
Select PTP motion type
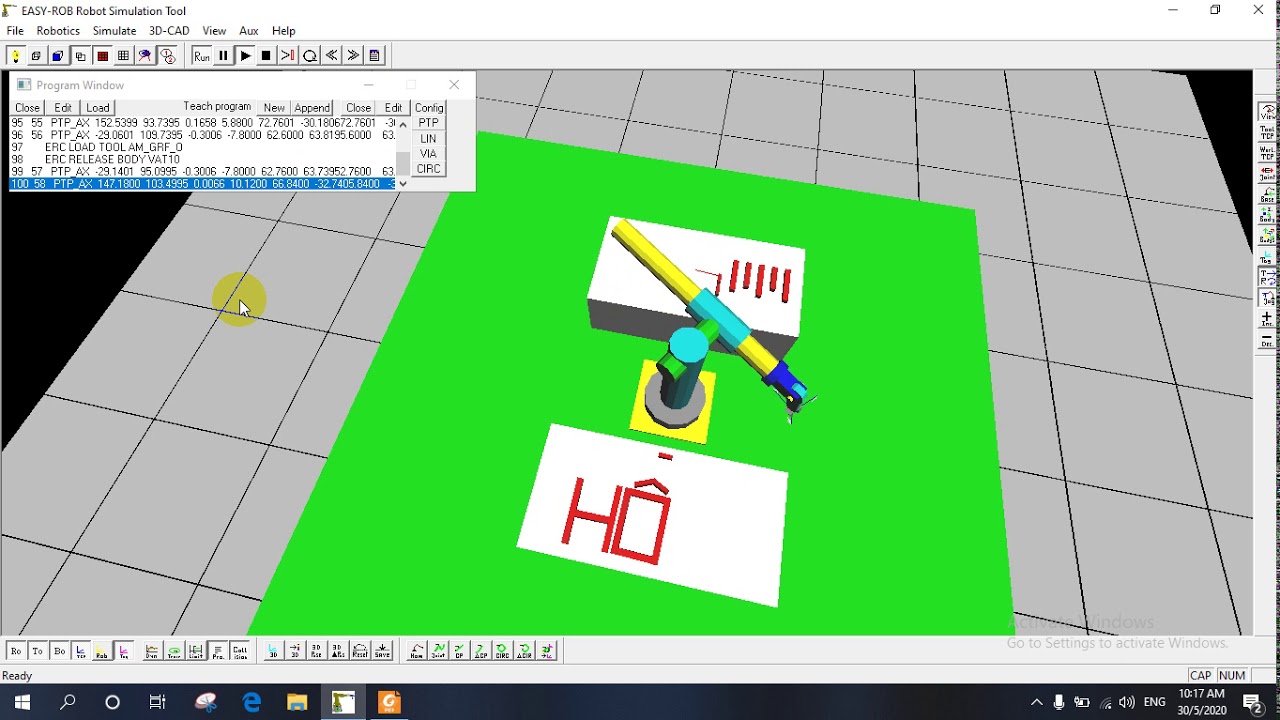[x=428, y=123]
